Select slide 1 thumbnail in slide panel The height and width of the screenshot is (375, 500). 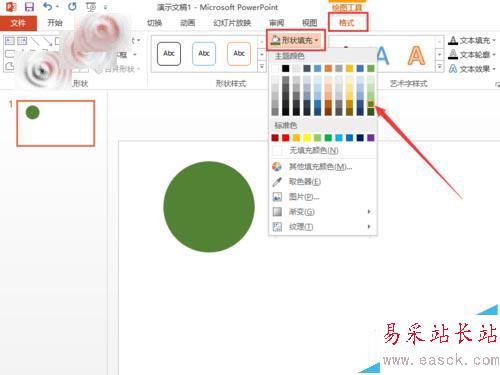point(56,123)
